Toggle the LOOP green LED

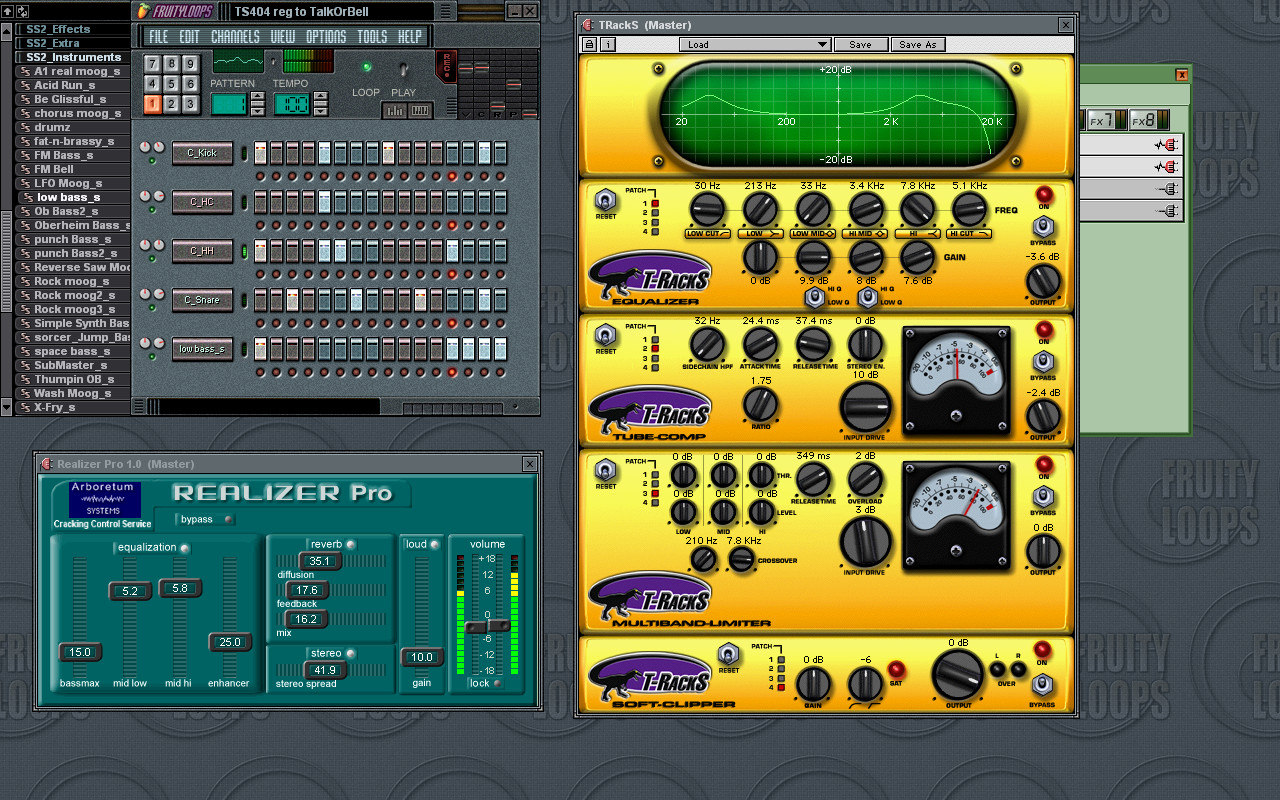click(366, 67)
